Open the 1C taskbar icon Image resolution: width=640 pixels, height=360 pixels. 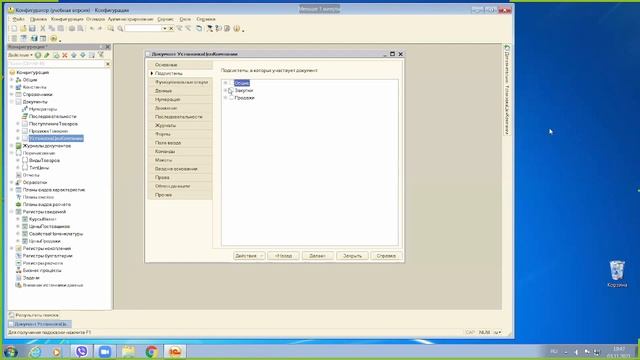click(x=175, y=351)
